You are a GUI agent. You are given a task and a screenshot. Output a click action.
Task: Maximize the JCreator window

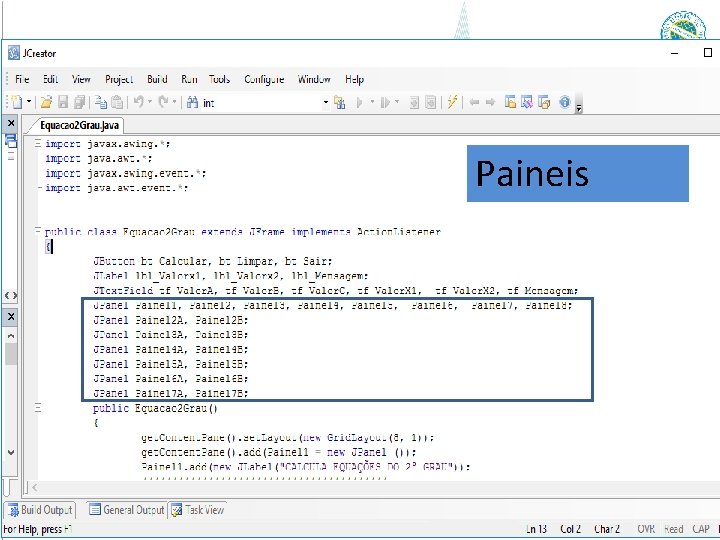pyautogui.click(x=708, y=53)
